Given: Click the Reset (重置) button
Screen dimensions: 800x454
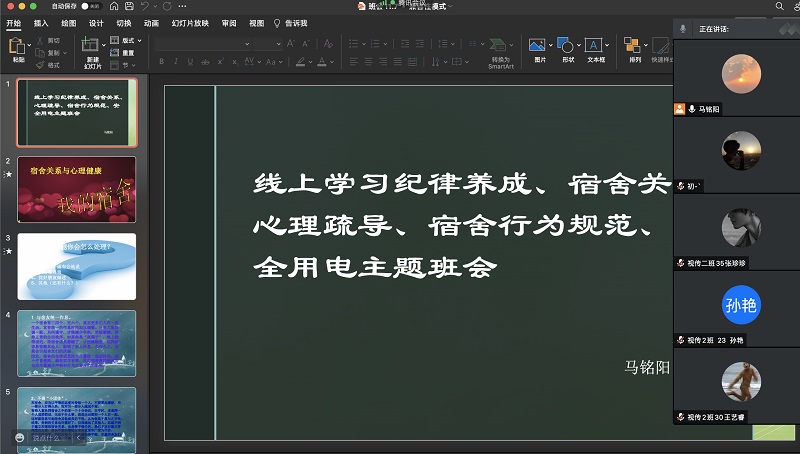Looking at the screenshot, I should point(127,52).
